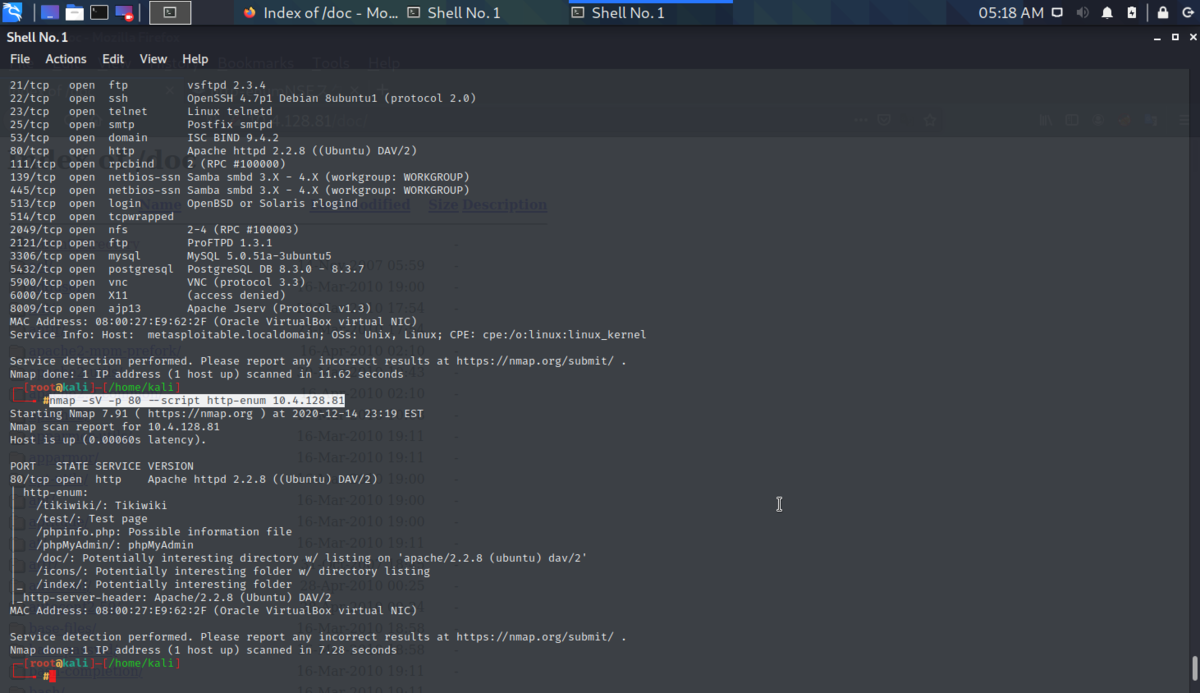Click the 'Starting Nmap 7.91' line
The image size is (1200, 693).
click(x=216, y=413)
